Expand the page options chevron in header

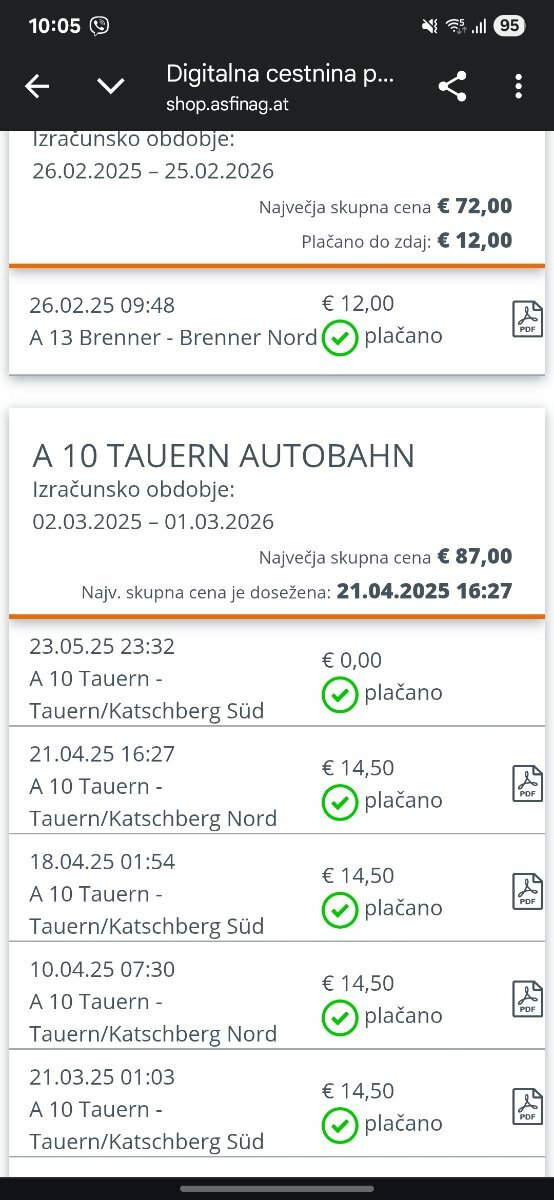[111, 87]
